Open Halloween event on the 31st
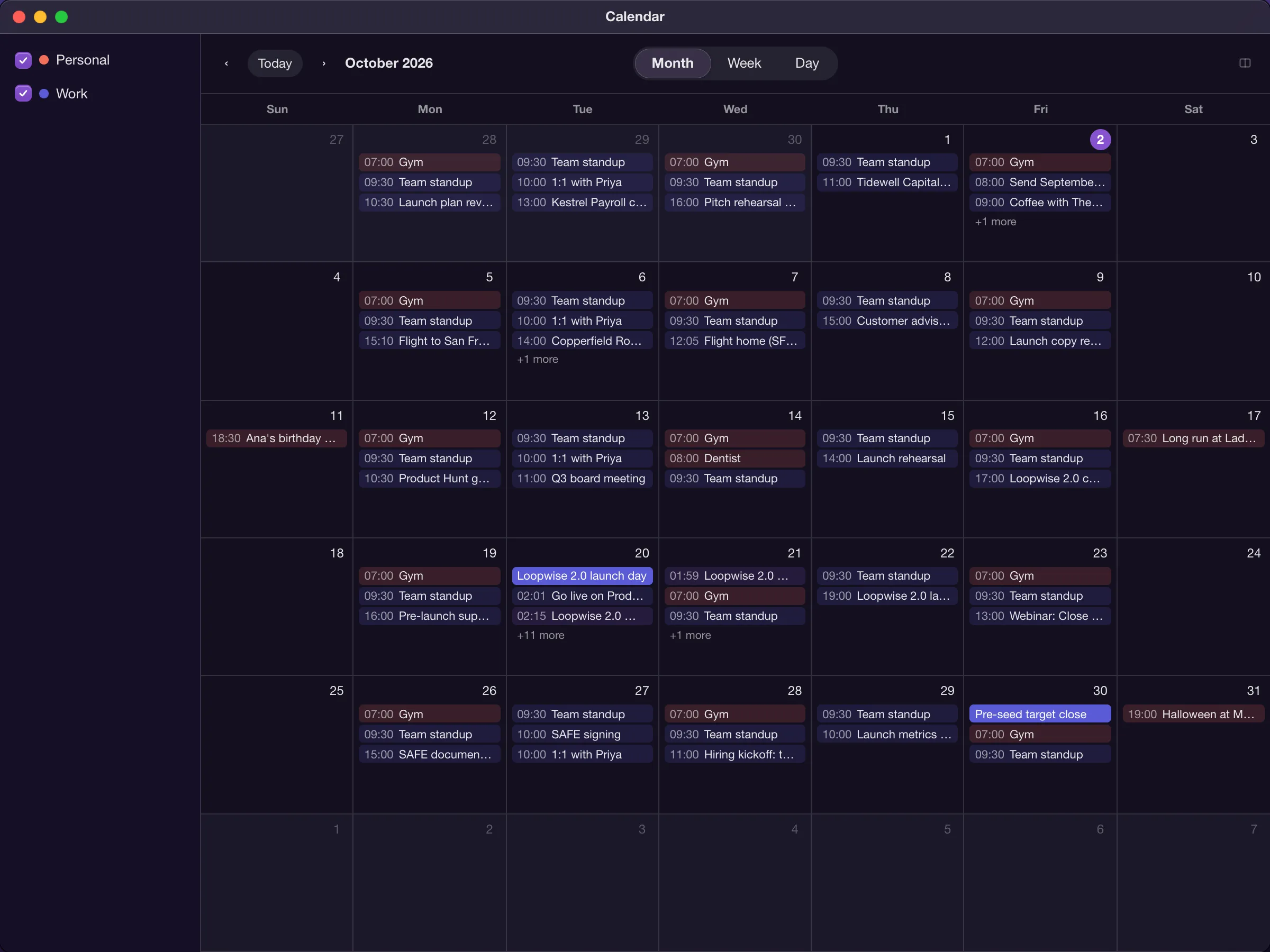Screen dimensions: 1270x952 point(1193,714)
